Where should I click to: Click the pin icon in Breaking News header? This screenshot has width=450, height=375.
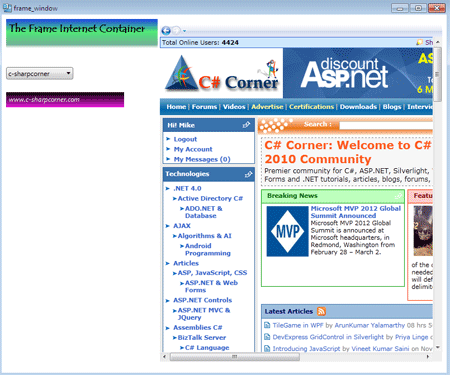click(x=398, y=196)
